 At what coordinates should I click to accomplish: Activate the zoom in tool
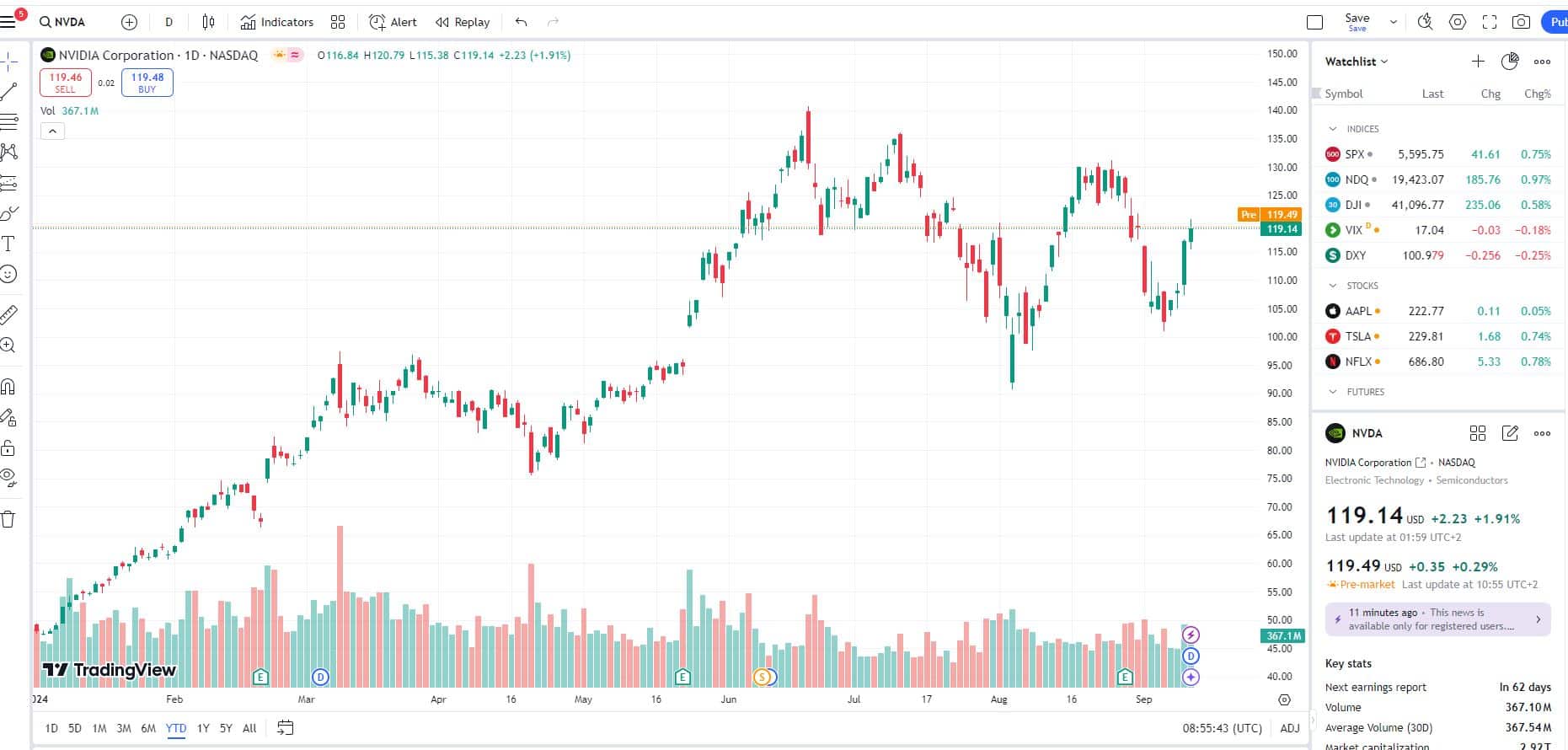(x=8, y=346)
